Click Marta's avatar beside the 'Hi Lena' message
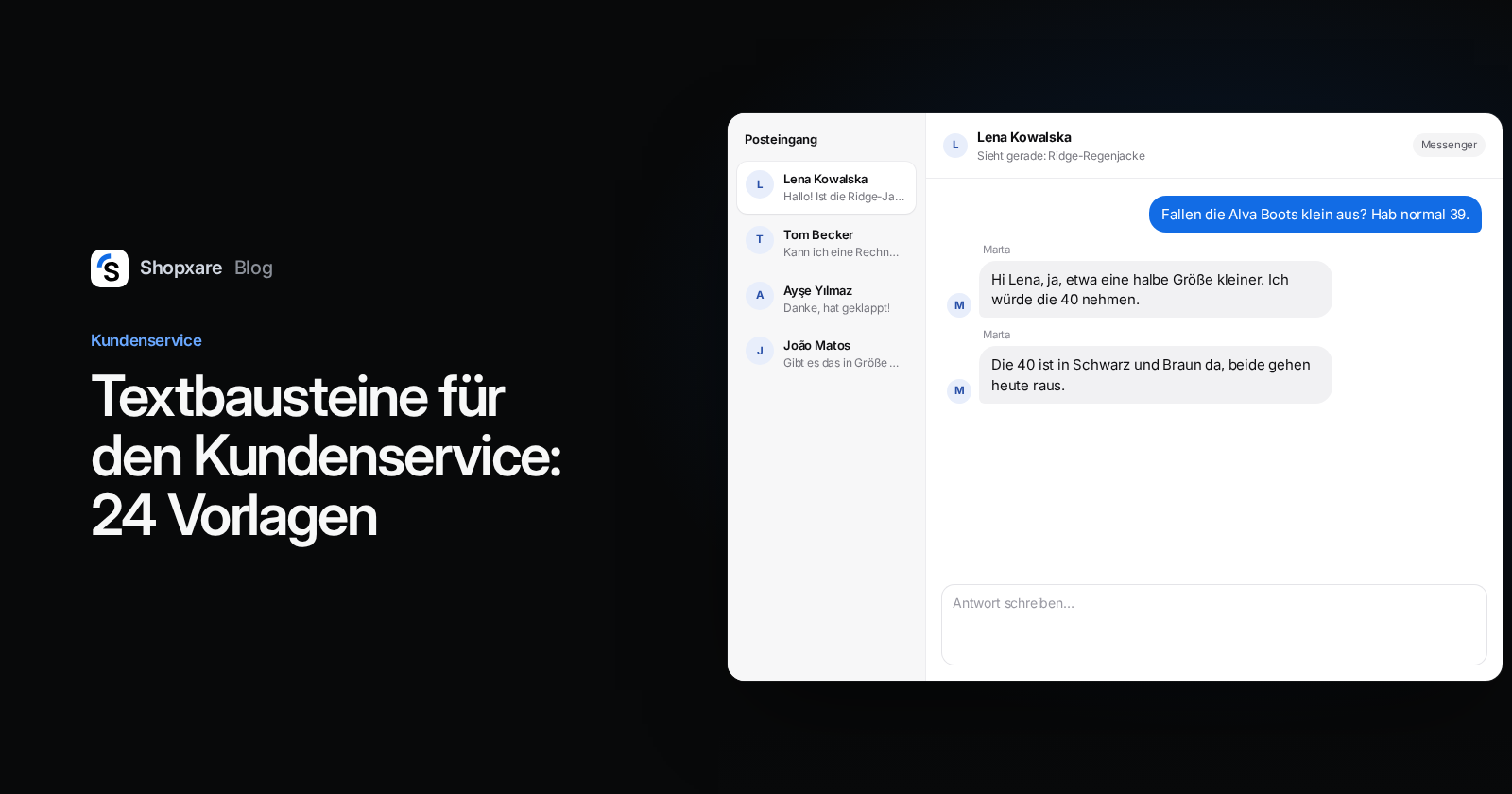 pos(959,305)
